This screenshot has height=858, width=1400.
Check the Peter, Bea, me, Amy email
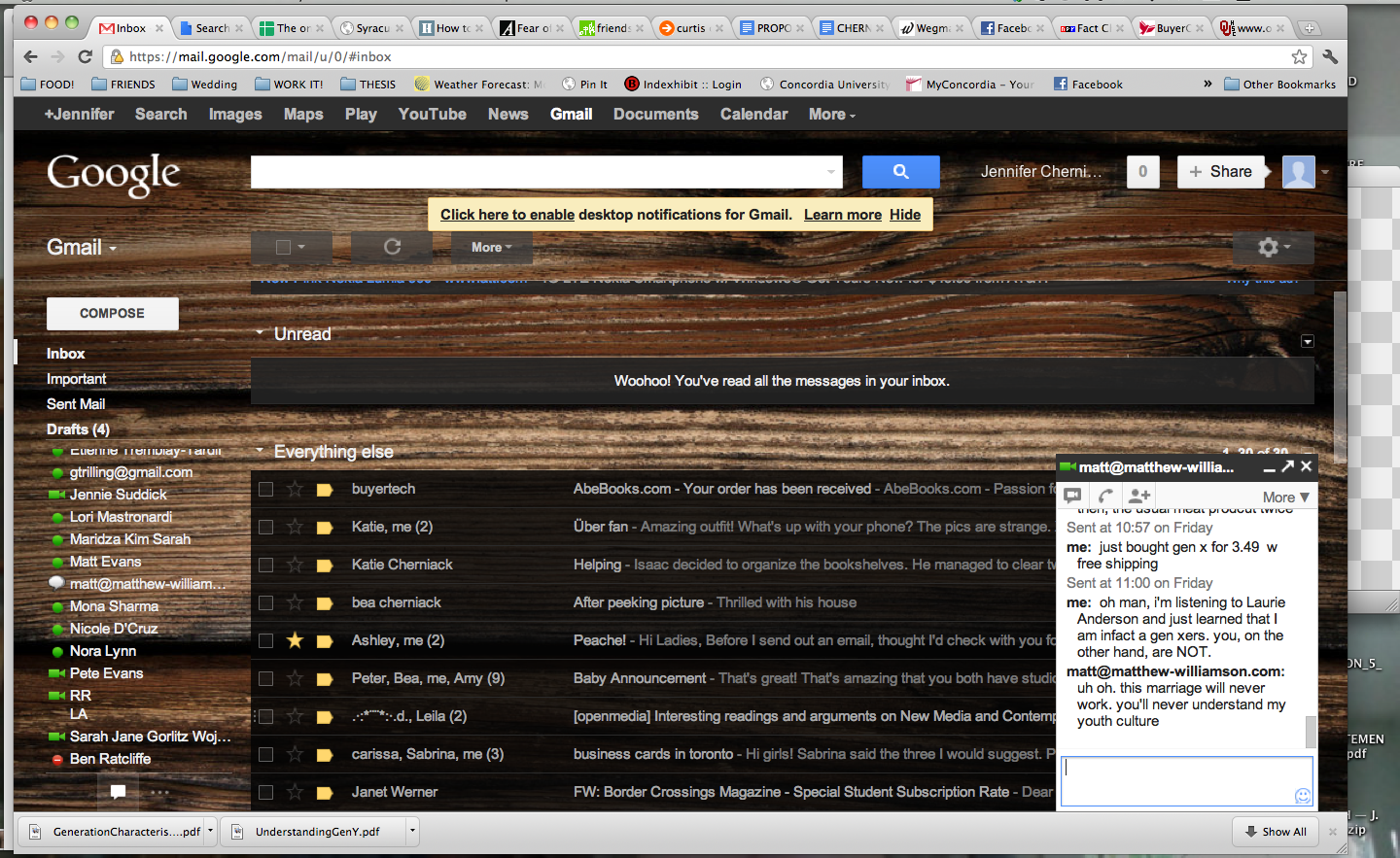click(x=265, y=678)
